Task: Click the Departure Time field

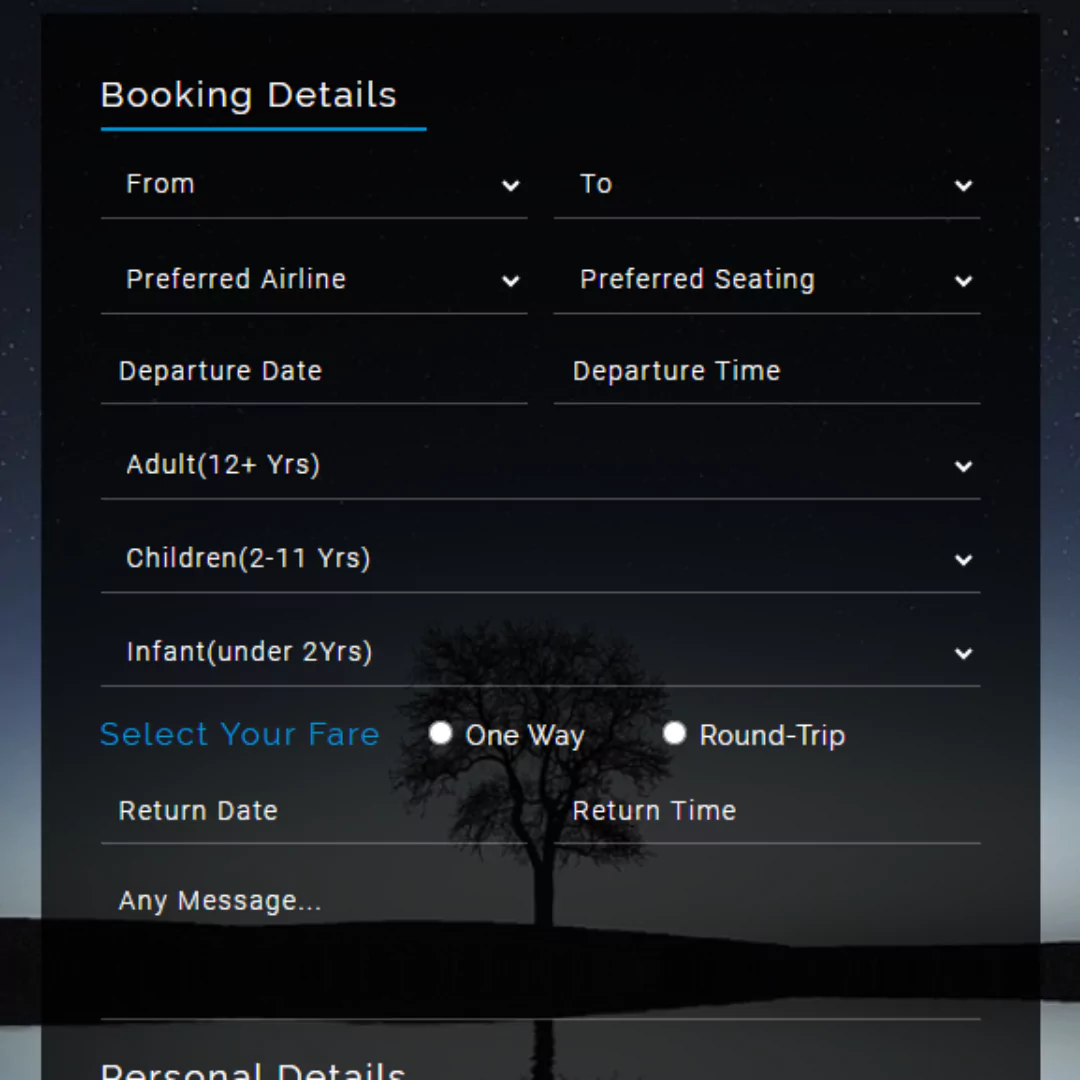Action: 767,372
